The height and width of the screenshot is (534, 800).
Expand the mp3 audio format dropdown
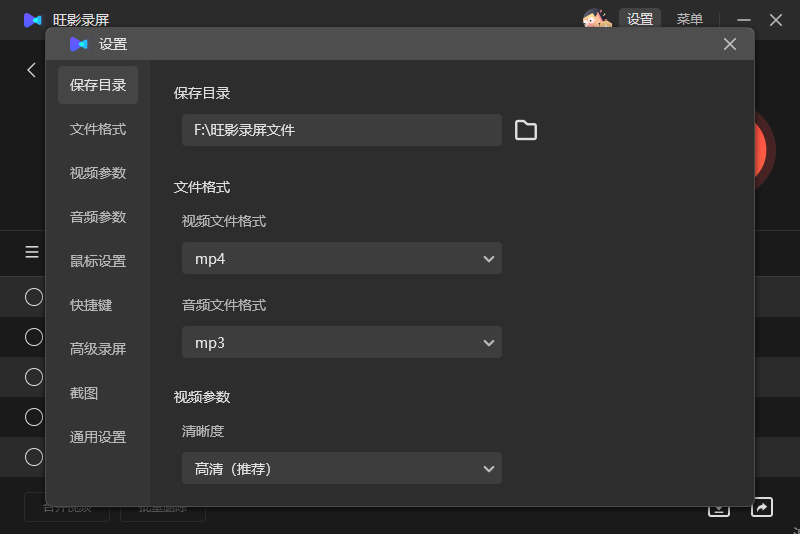tap(342, 342)
